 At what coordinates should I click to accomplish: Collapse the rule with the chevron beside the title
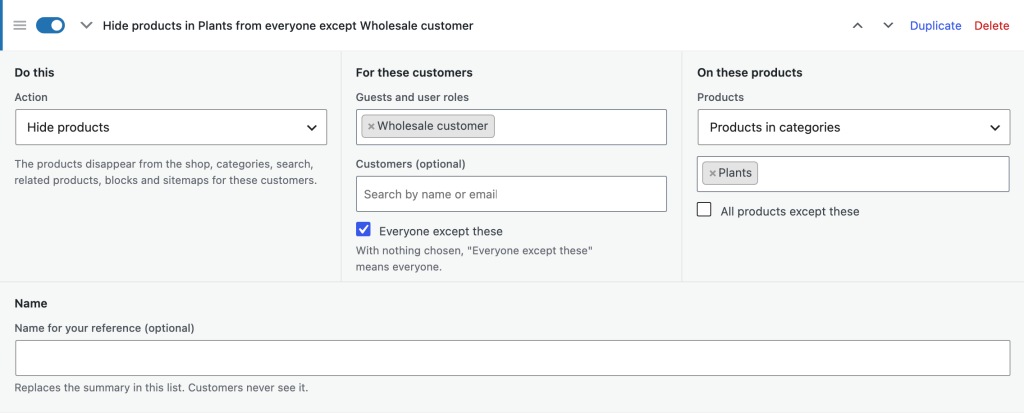click(86, 25)
